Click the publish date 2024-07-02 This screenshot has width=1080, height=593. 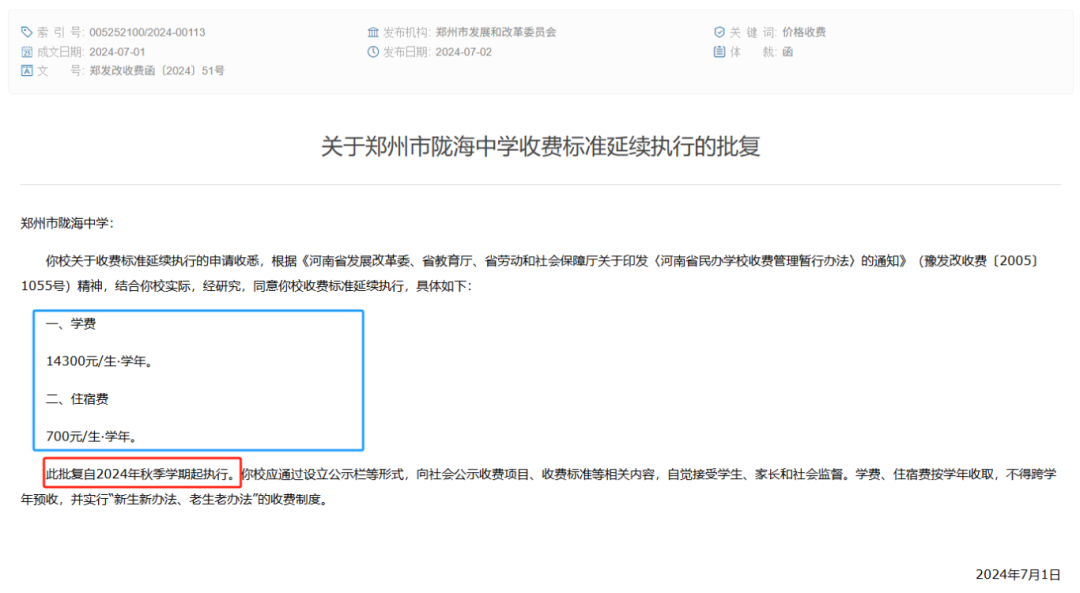[464, 52]
